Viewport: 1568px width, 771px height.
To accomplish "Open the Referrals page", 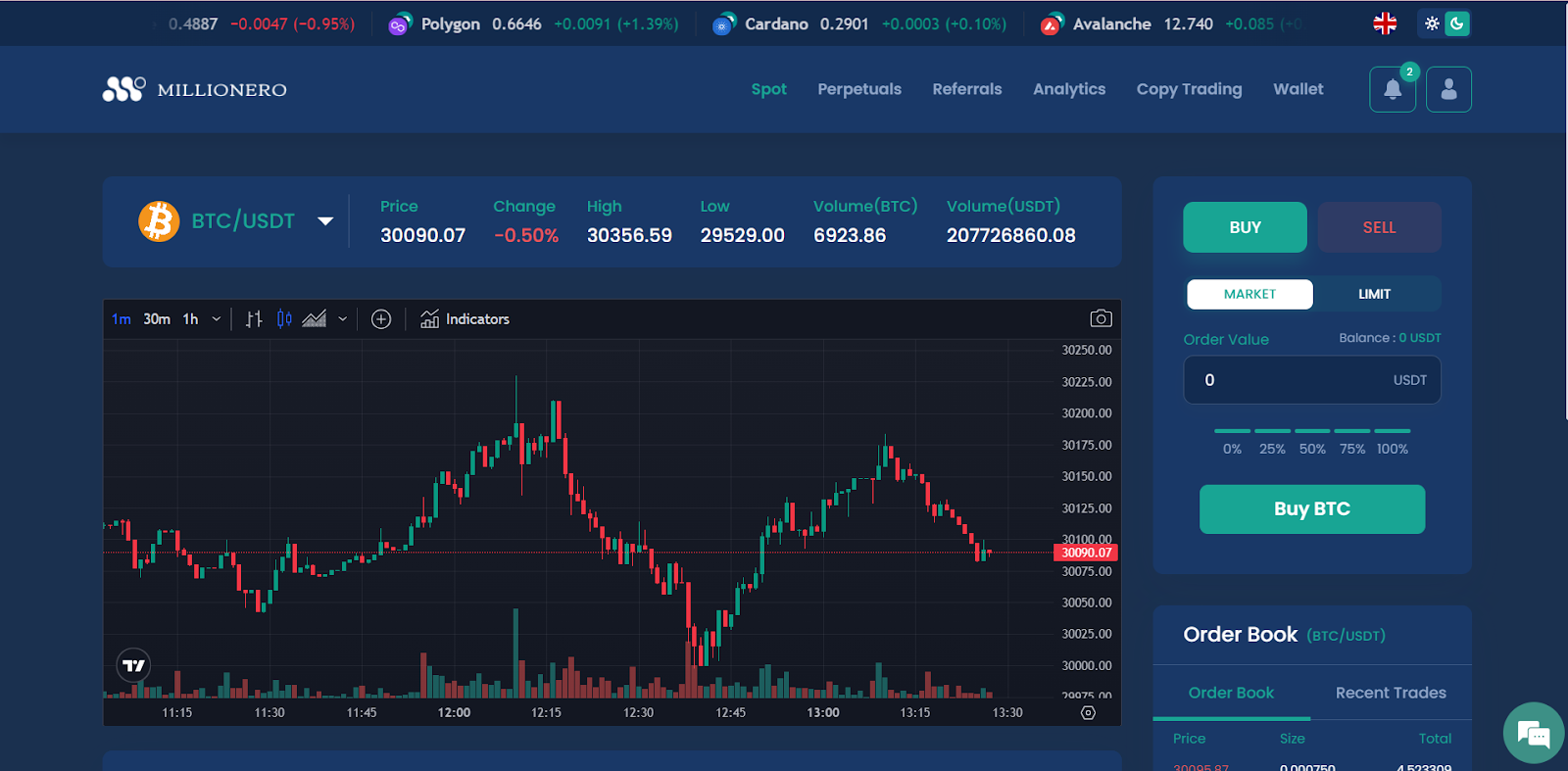I will pyautogui.click(x=967, y=89).
